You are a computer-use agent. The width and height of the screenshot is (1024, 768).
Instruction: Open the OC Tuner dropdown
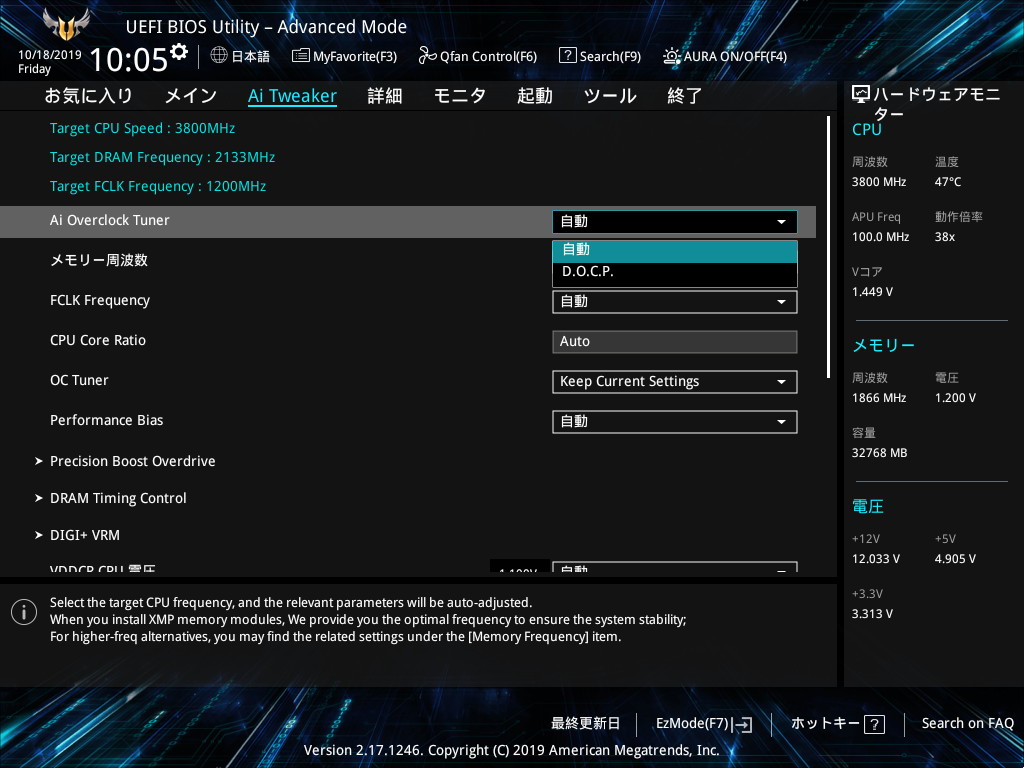click(675, 381)
